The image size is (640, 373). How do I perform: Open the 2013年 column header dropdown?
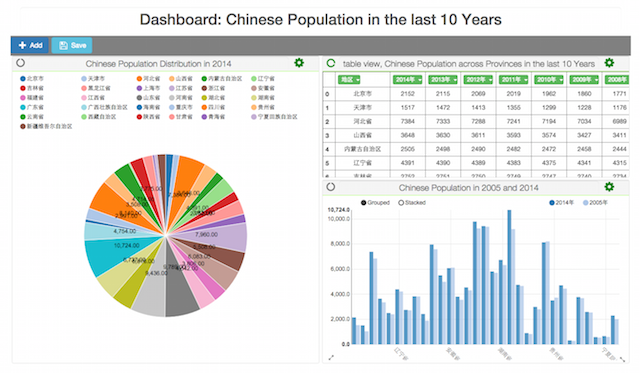(x=443, y=80)
